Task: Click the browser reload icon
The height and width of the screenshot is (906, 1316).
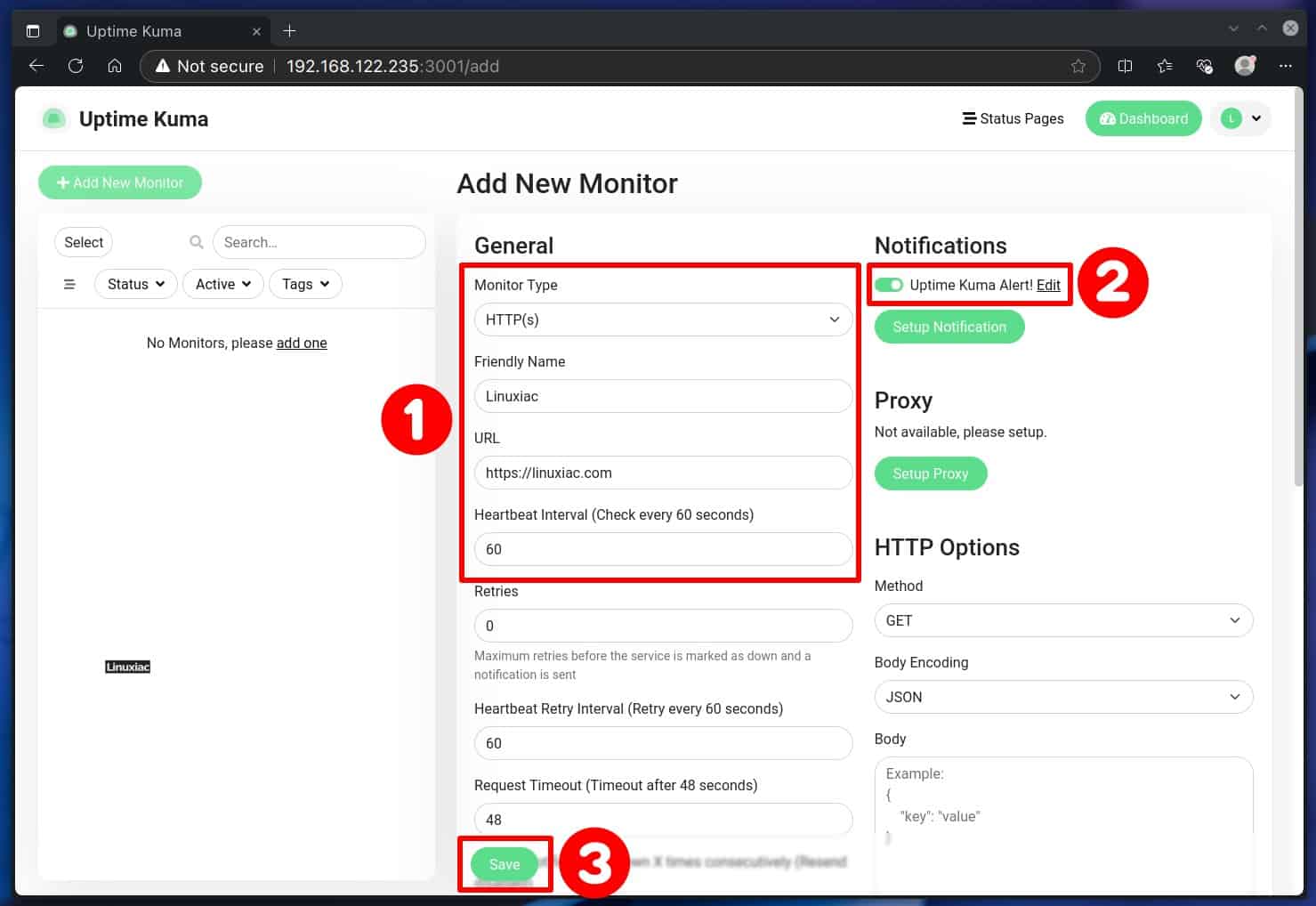Action: (76, 65)
